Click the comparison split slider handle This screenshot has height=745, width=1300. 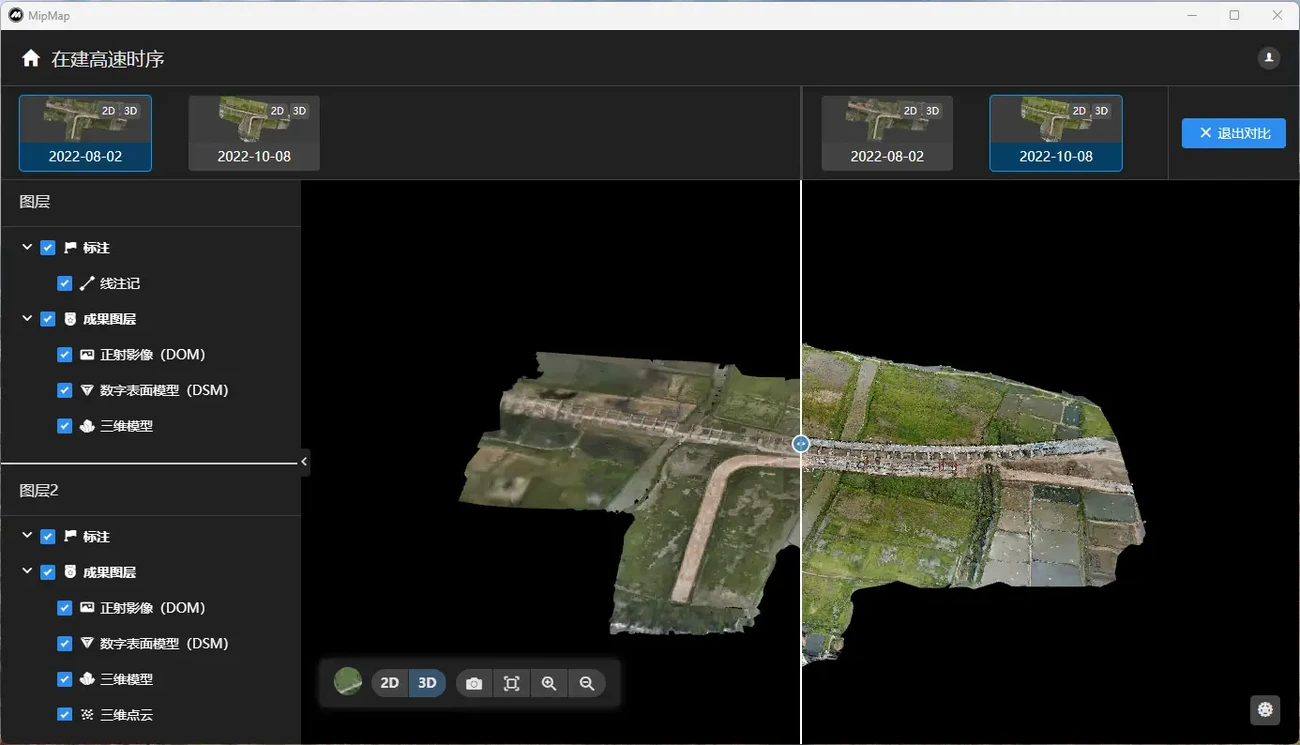pyautogui.click(x=801, y=444)
